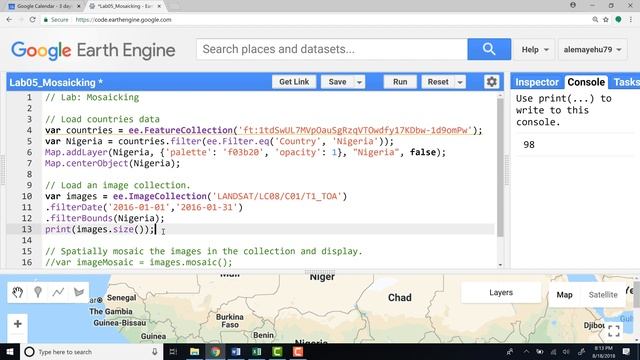Click the Reset button

438,82
